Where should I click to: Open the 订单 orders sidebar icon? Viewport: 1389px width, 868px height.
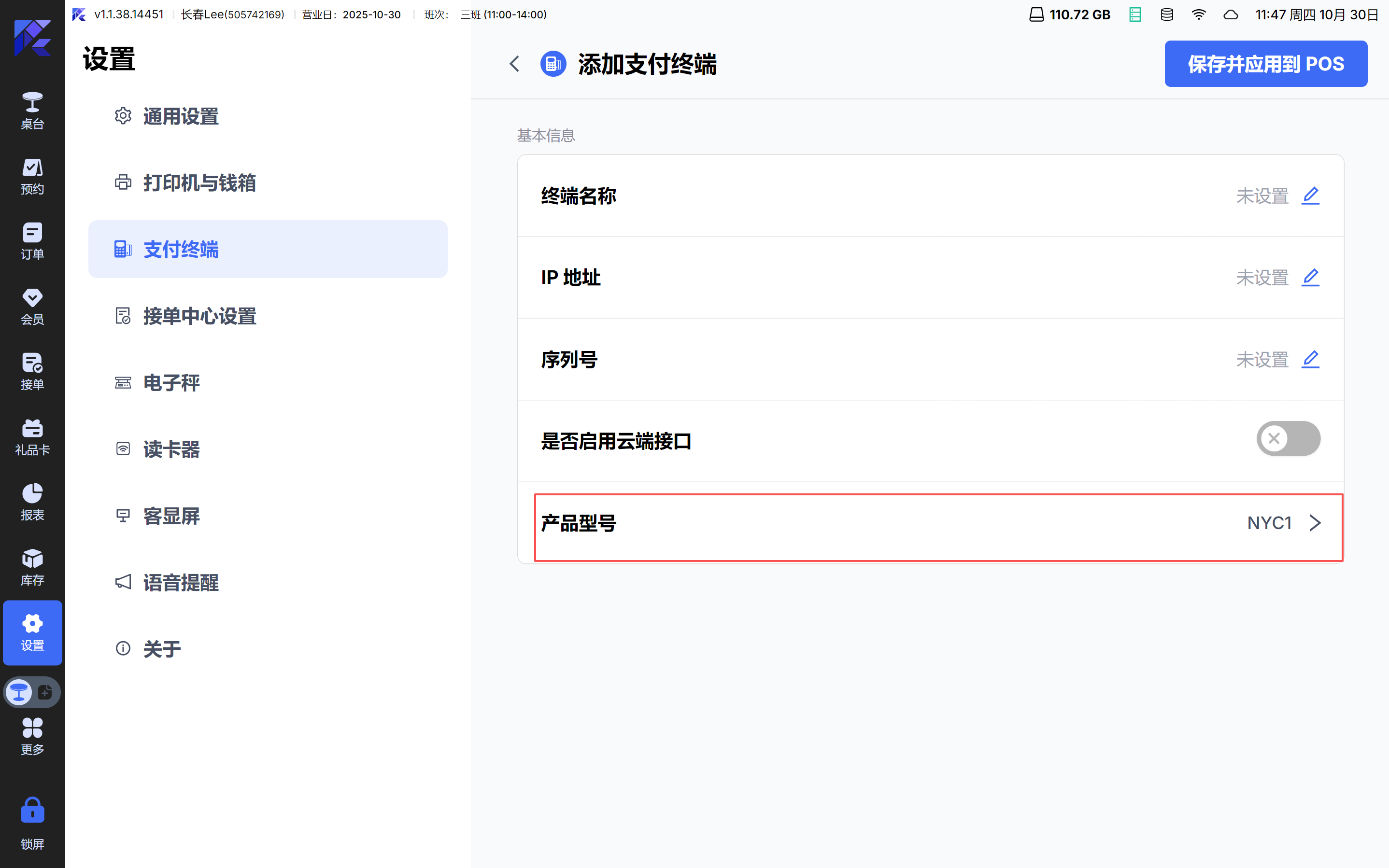(x=32, y=240)
